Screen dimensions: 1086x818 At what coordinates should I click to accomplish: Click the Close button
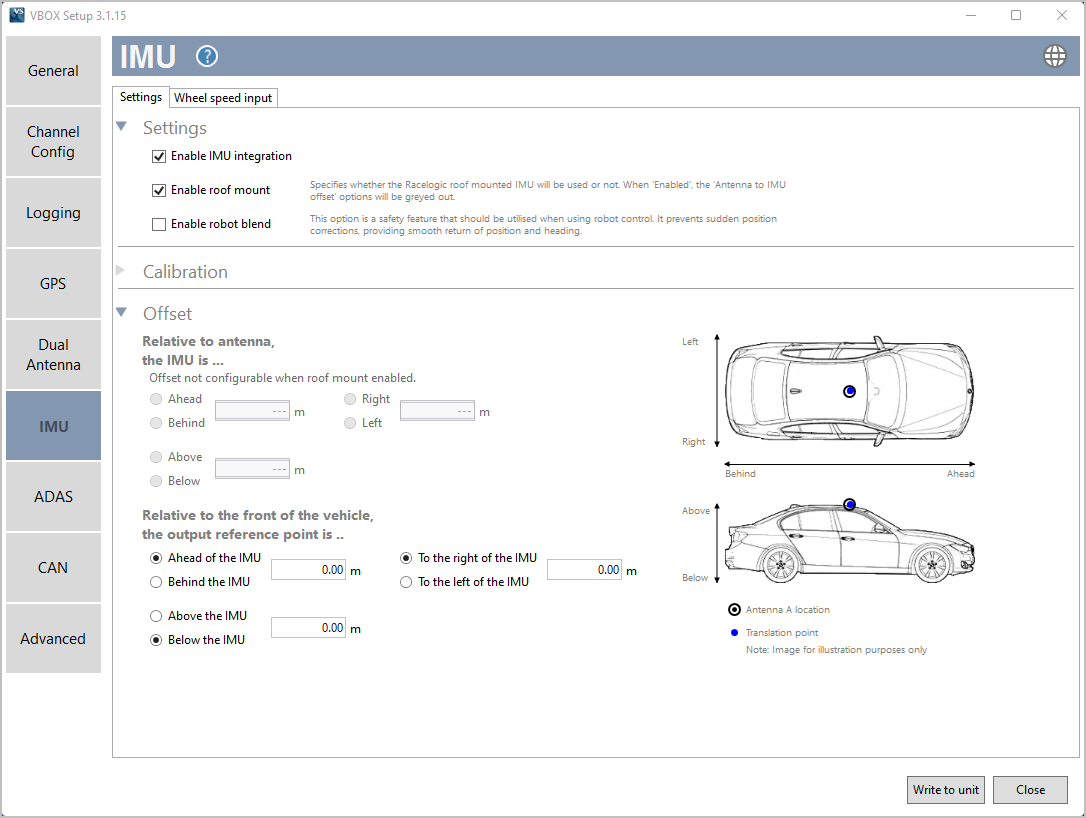pyautogui.click(x=1030, y=790)
